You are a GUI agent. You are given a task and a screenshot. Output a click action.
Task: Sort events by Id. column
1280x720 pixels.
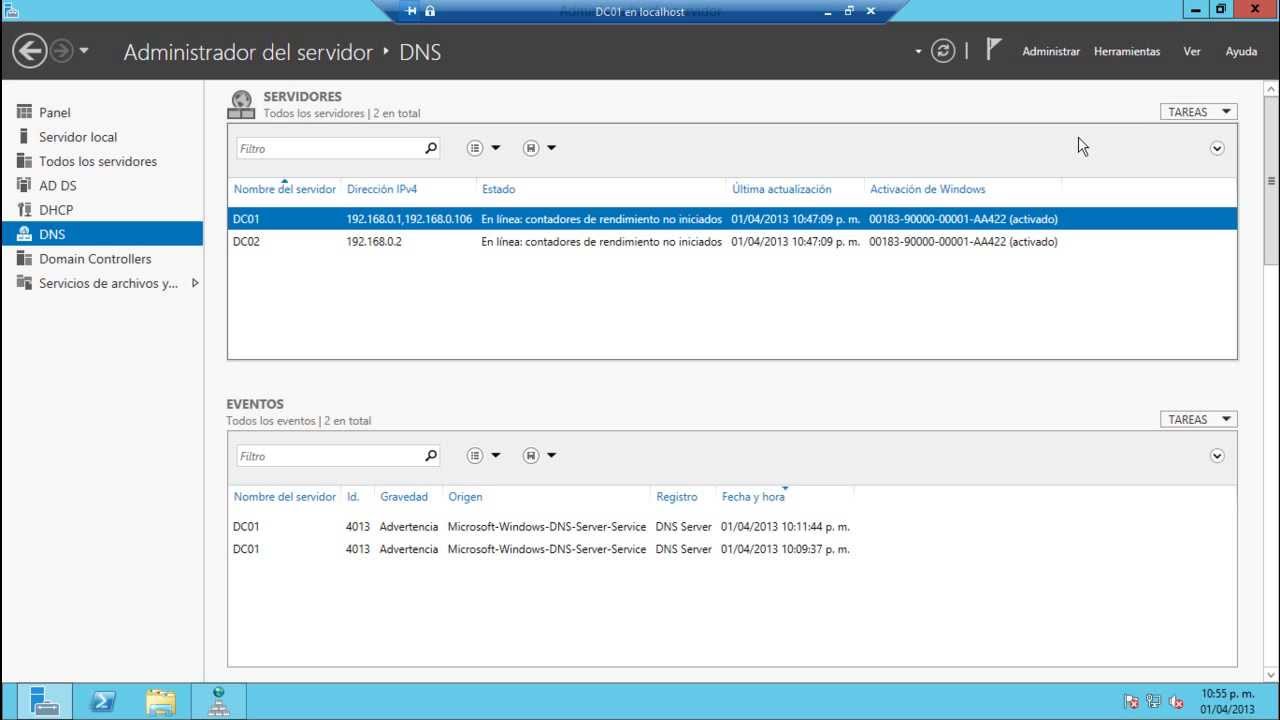pos(353,497)
